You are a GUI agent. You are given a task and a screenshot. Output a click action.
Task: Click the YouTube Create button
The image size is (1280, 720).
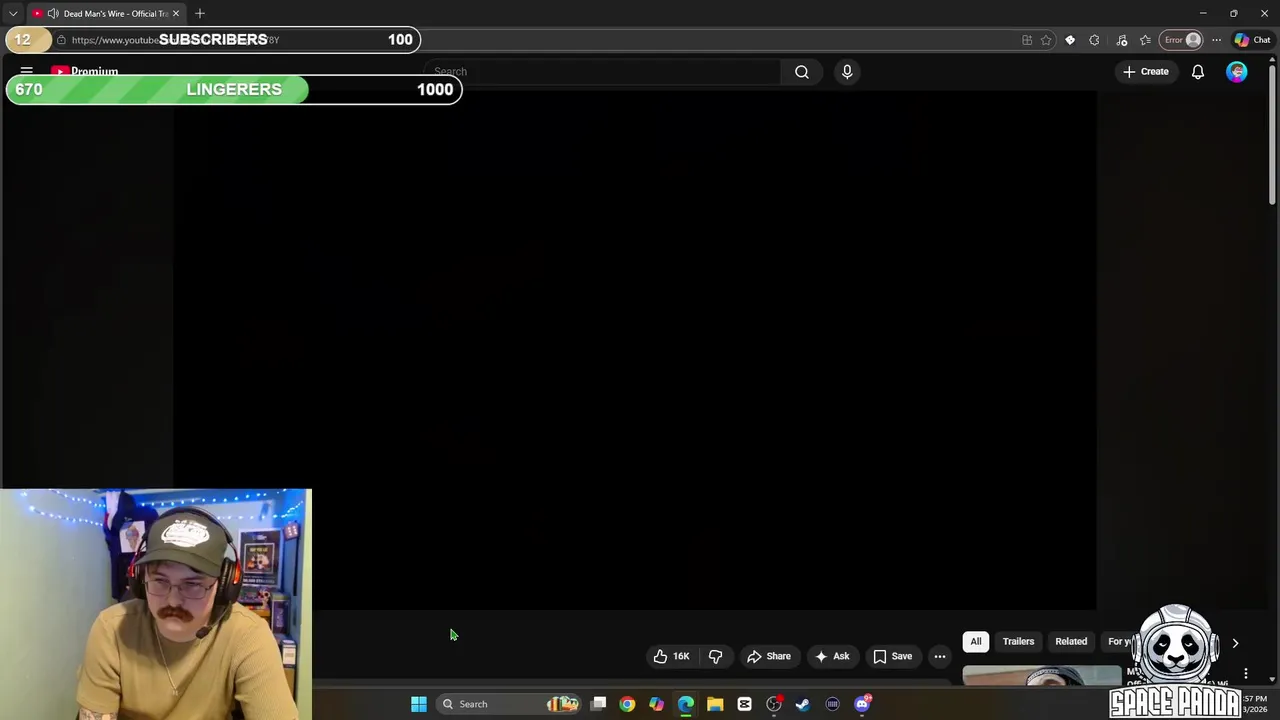pyautogui.click(x=1146, y=72)
